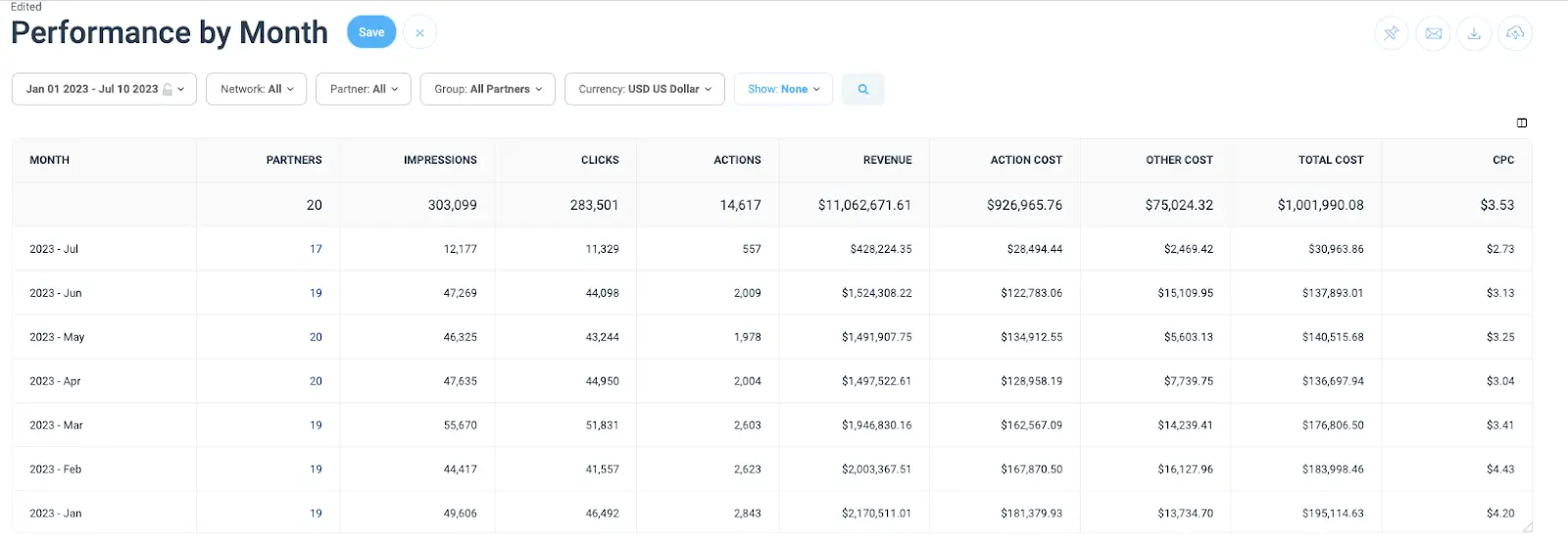The width and height of the screenshot is (1568, 543).
Task: Open the 17 partners link for July
Action: pos(316,249)
